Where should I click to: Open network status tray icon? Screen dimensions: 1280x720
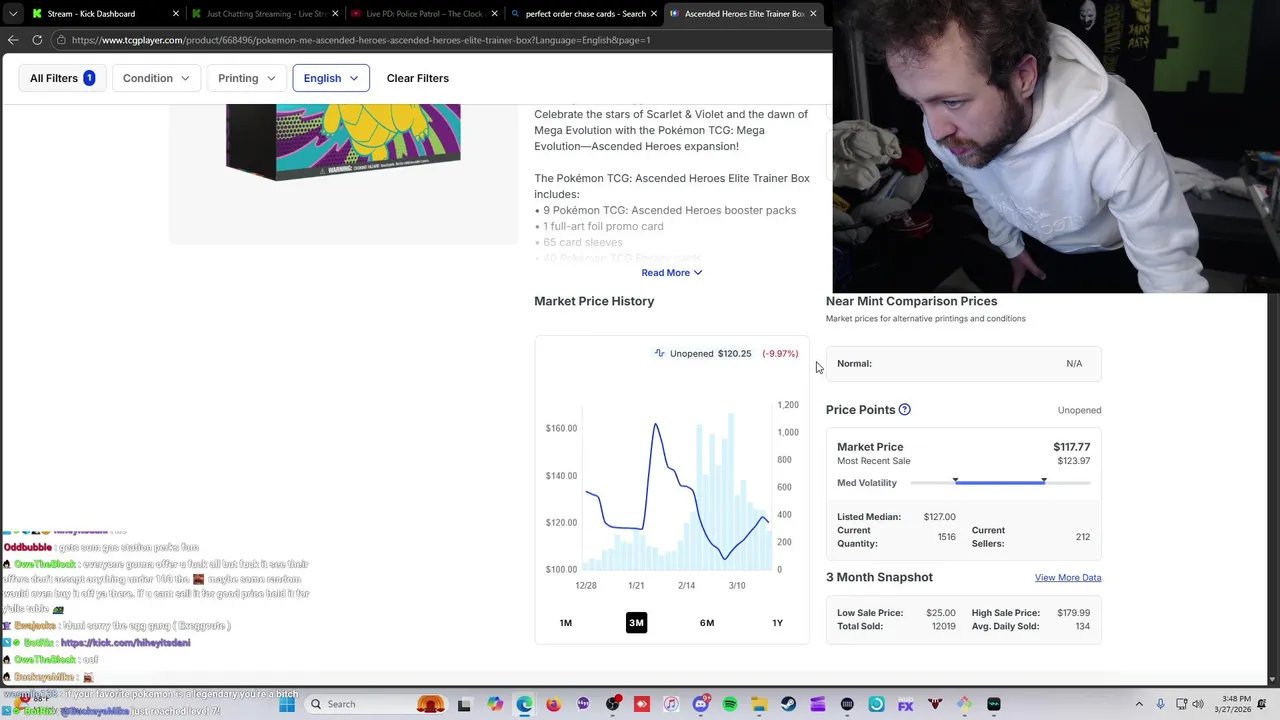pos(1182,704)
